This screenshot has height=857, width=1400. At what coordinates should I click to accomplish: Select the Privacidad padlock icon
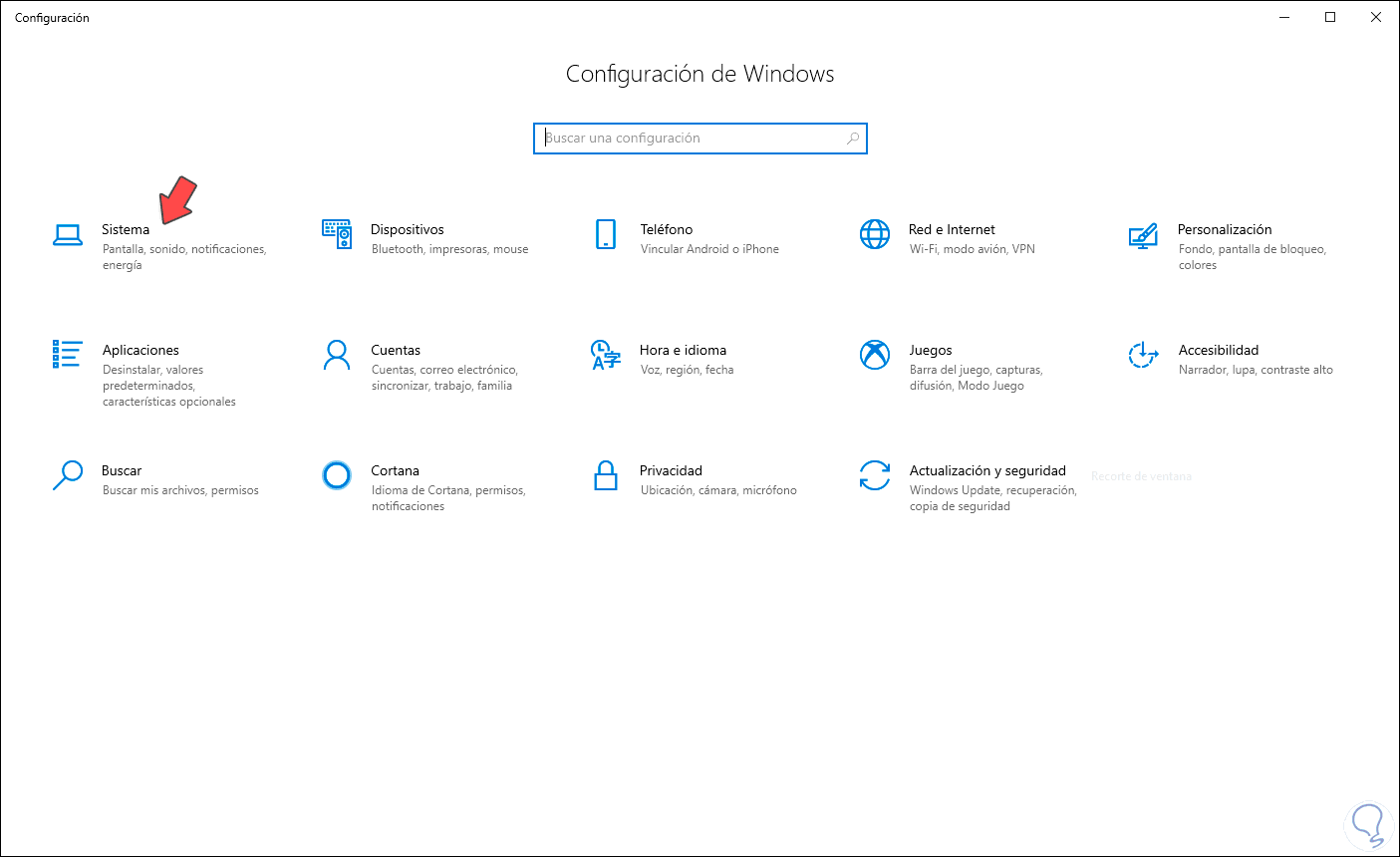[606, 475]
